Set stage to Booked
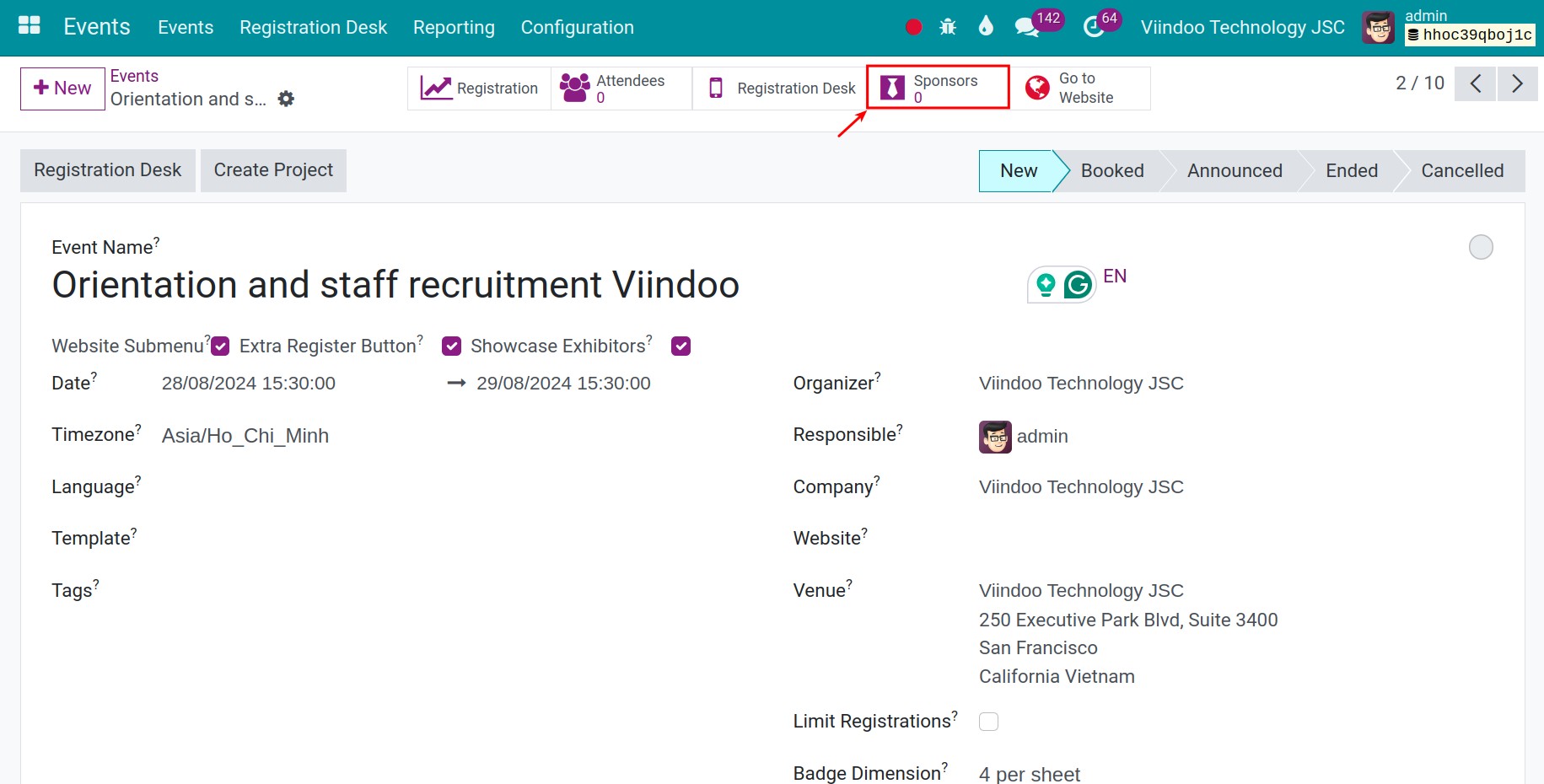The width and height of the screenshot is (1544, 784). (x=1111, y=171)
